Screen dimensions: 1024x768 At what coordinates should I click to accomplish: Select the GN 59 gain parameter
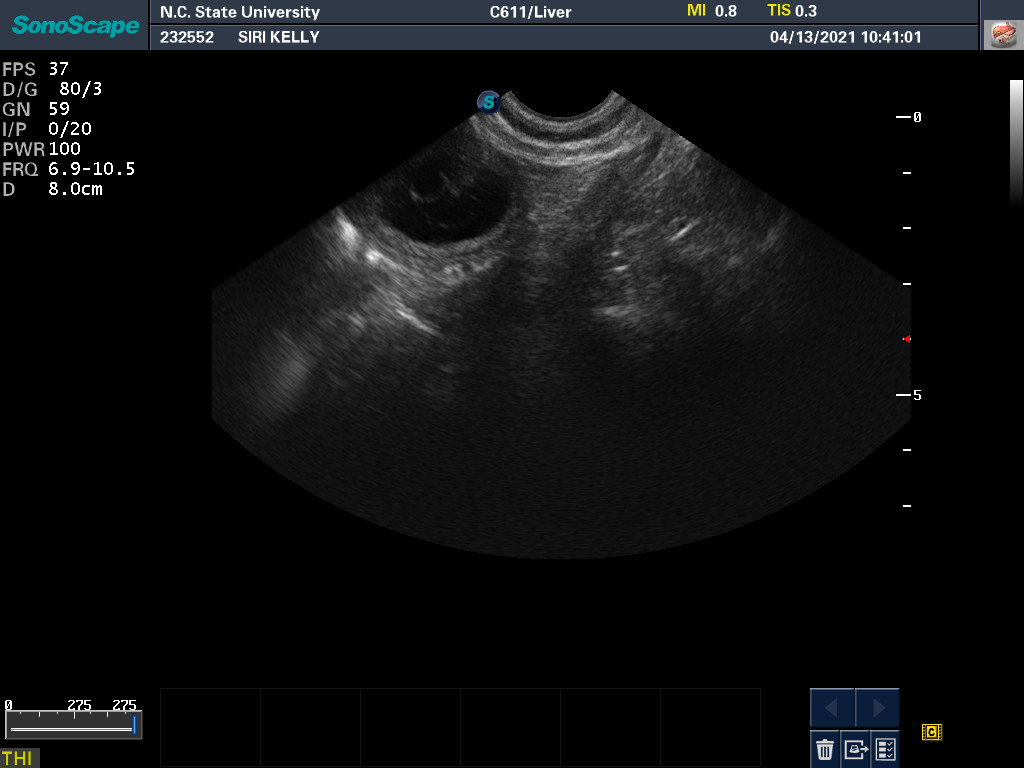[36, 109]
